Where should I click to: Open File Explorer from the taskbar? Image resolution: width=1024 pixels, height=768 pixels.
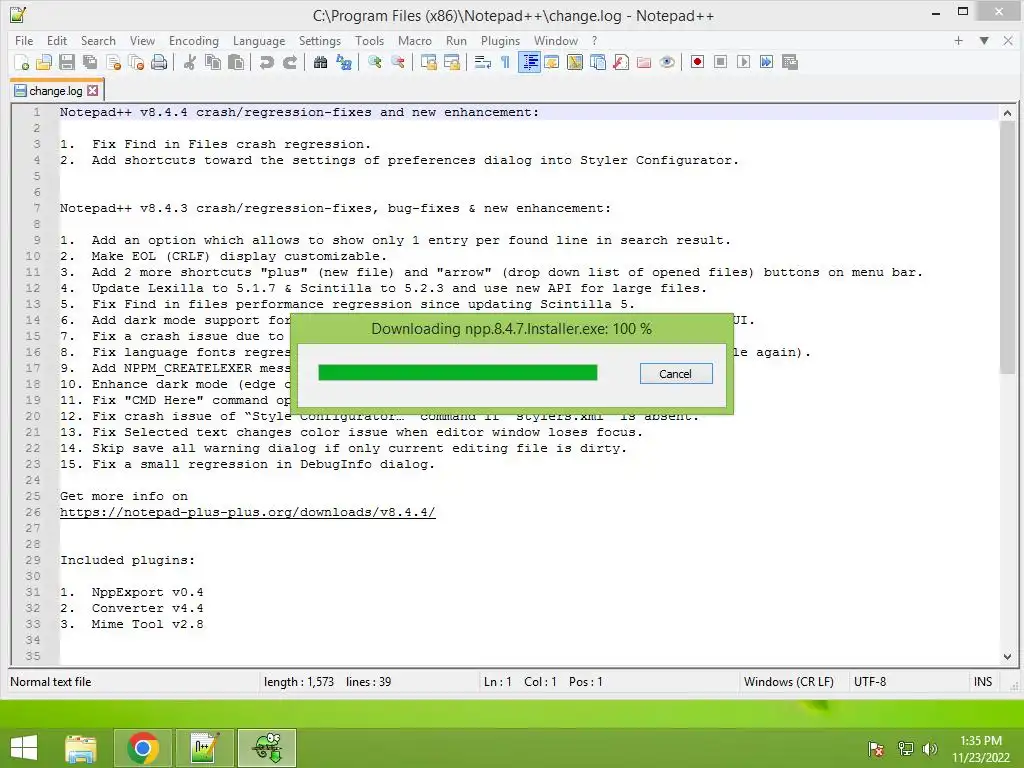[81, 748]
